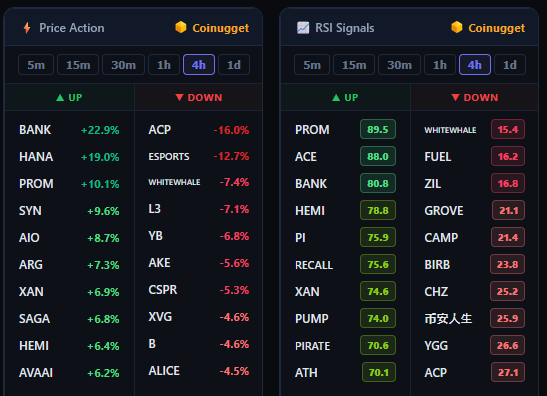The width and height of the screenshot is (547, 396).
Task: Click SYN in the UP list
Action: click(30, 211)
